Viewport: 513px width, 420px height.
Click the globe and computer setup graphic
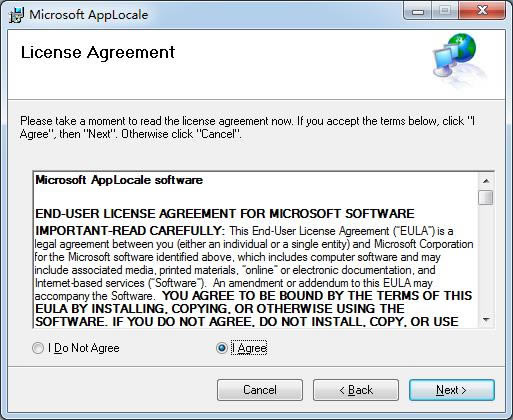(x=458, y=59)
